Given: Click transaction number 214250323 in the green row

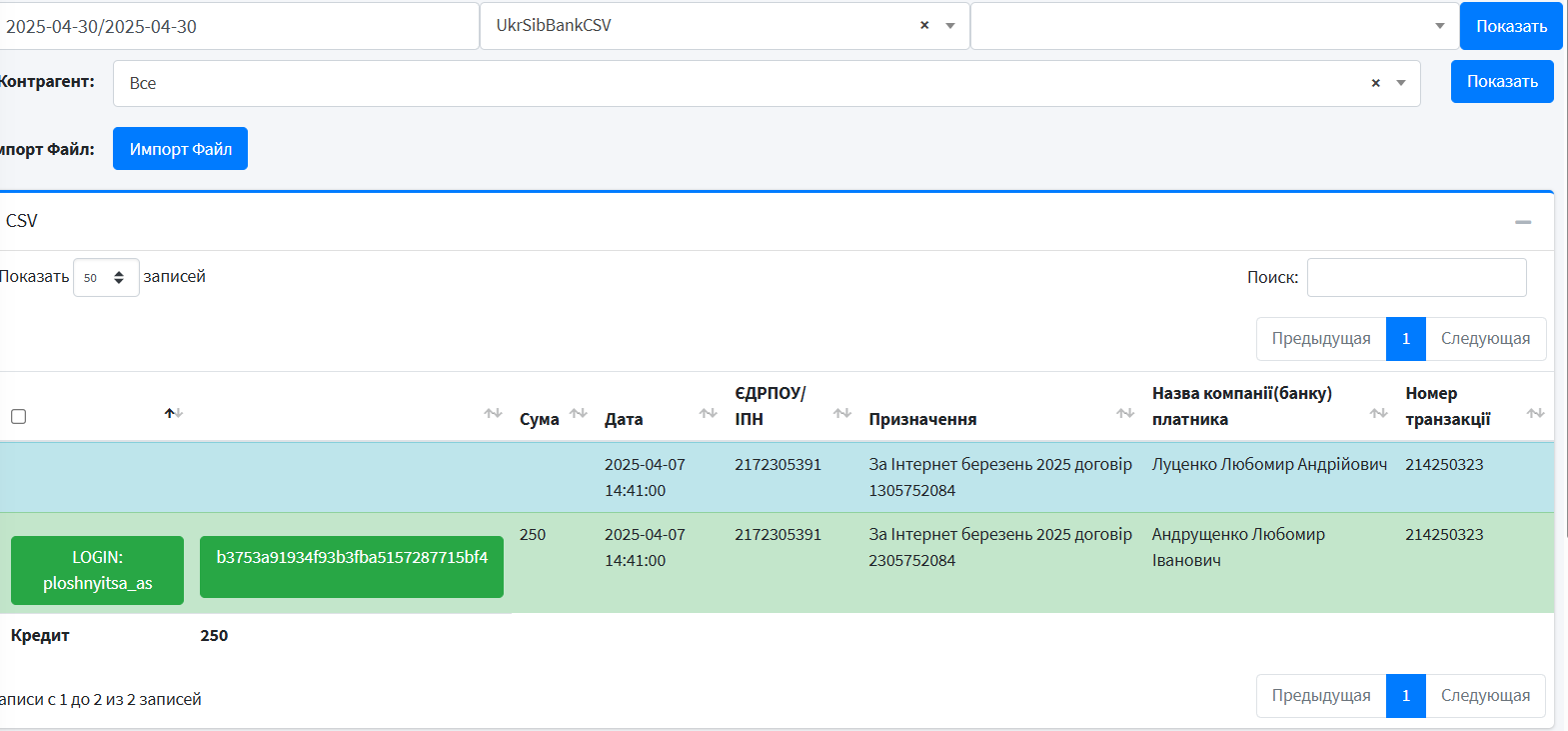Looking at the screenshot, I should [1444, 534].
